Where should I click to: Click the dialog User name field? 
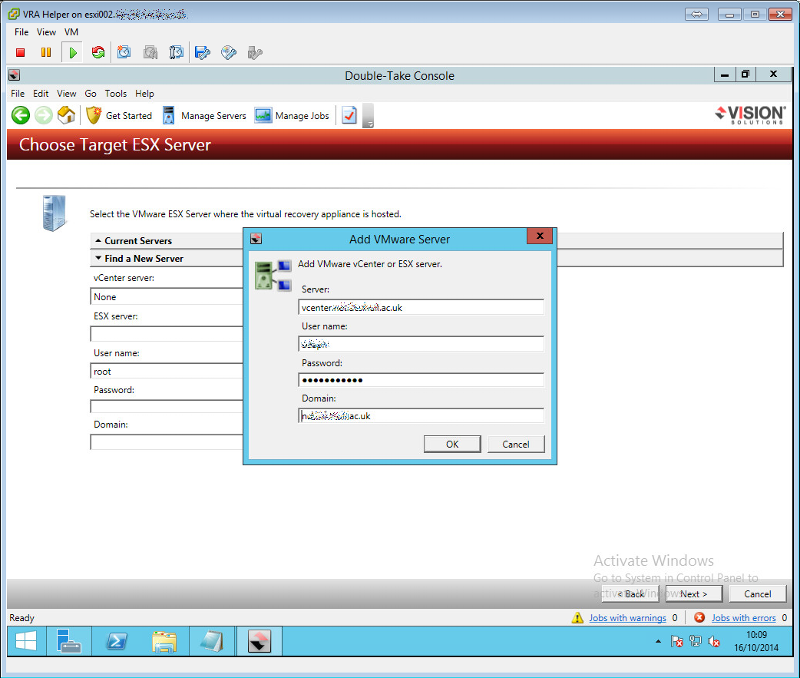coord(421,344)
